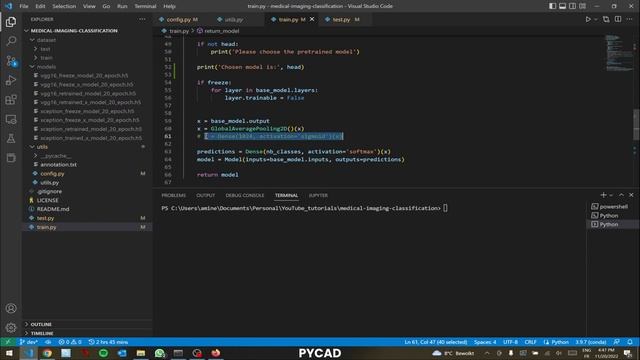Switch to the Debug Console tab
This screenshot has height=360, width=640.
pos(245,196)
